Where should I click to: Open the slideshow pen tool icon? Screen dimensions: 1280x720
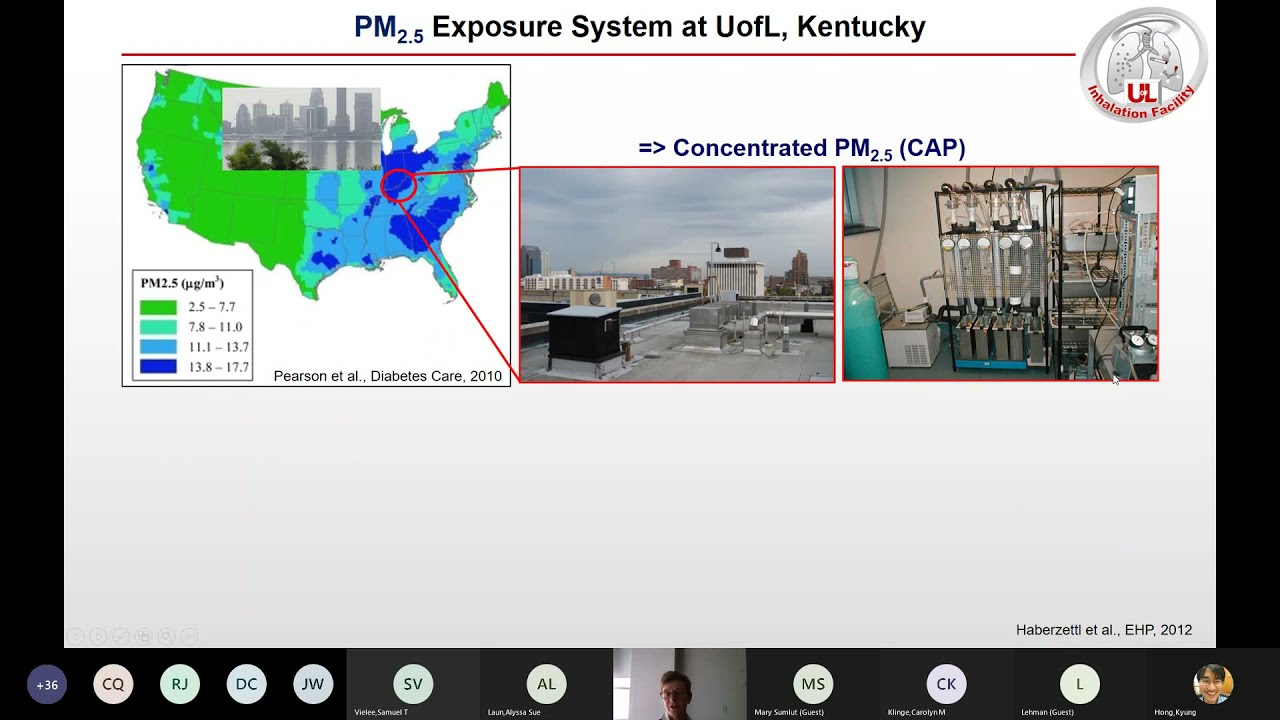tap(121, 636)
